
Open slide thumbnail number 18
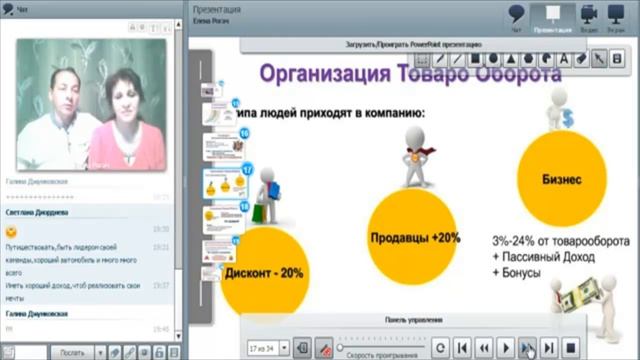pos(224,220)
